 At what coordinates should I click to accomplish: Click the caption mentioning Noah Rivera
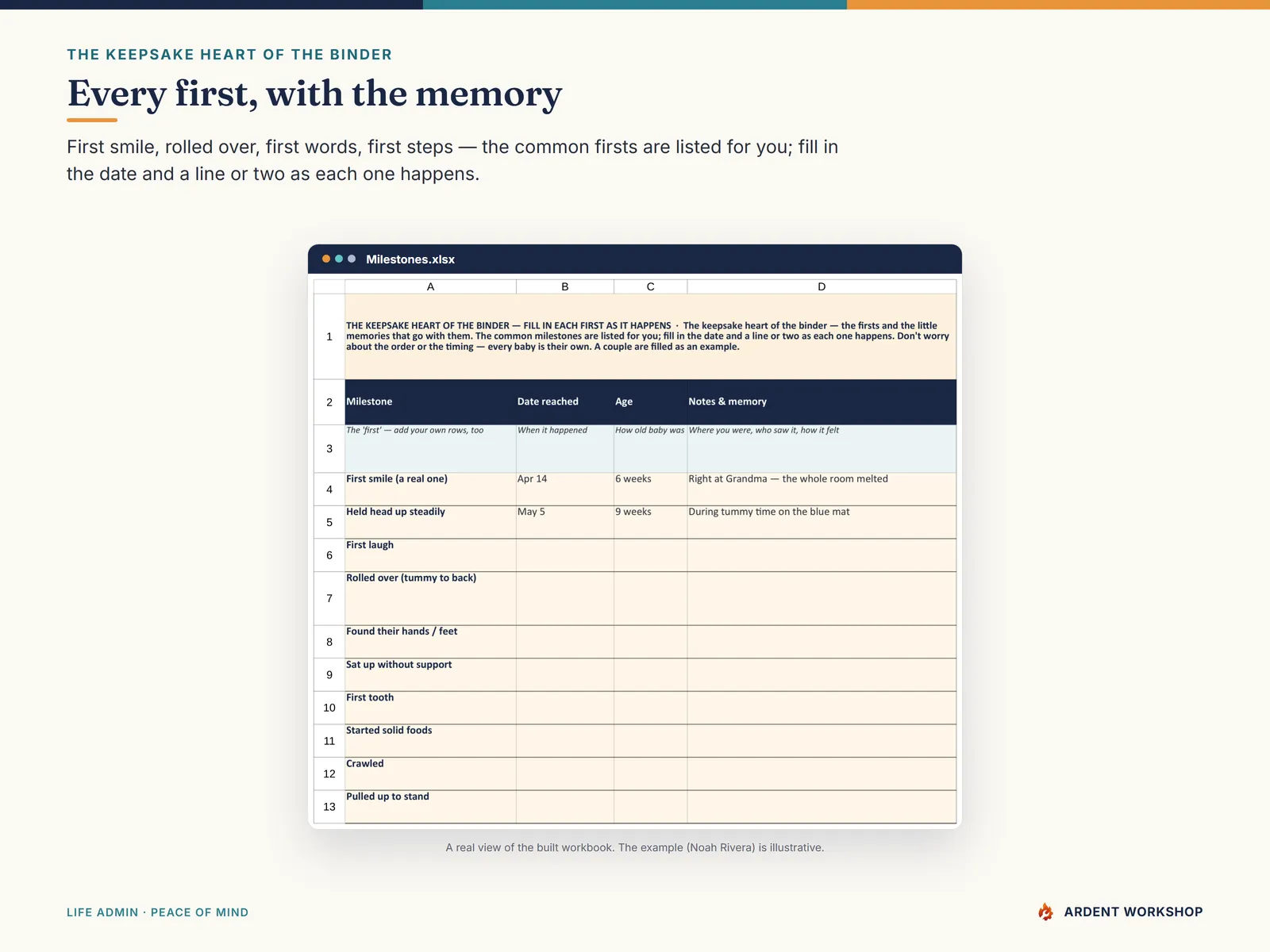(635, 847)
